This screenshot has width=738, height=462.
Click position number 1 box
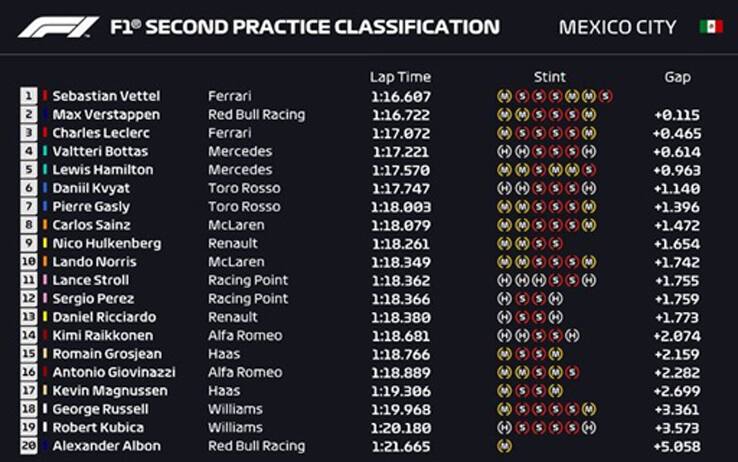click(30, 96)
